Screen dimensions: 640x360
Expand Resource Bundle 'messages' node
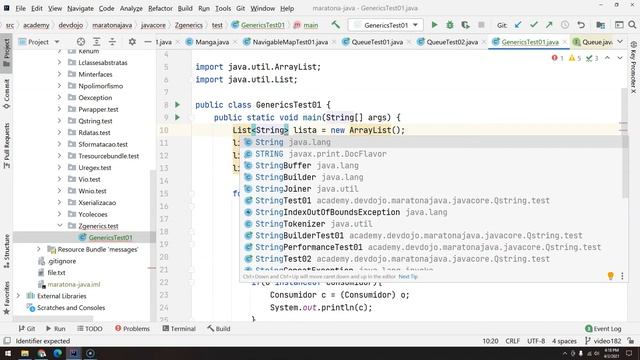tap(39, 249)
